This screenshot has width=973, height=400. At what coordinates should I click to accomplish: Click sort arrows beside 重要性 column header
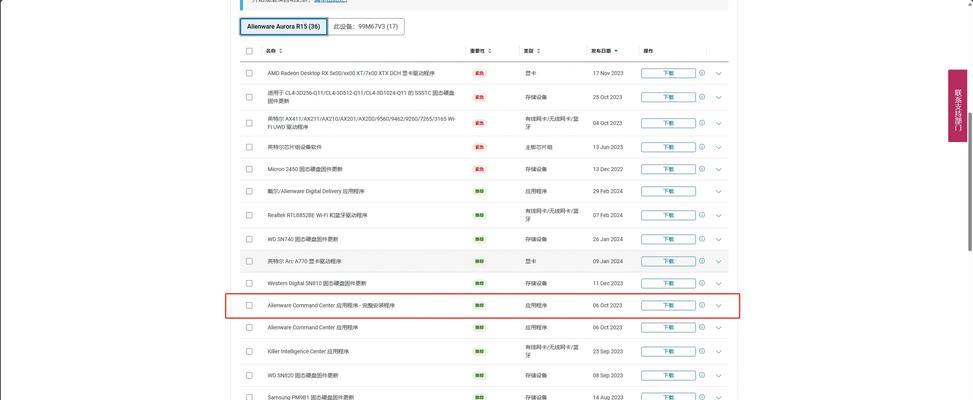click(x=490, y=51)
